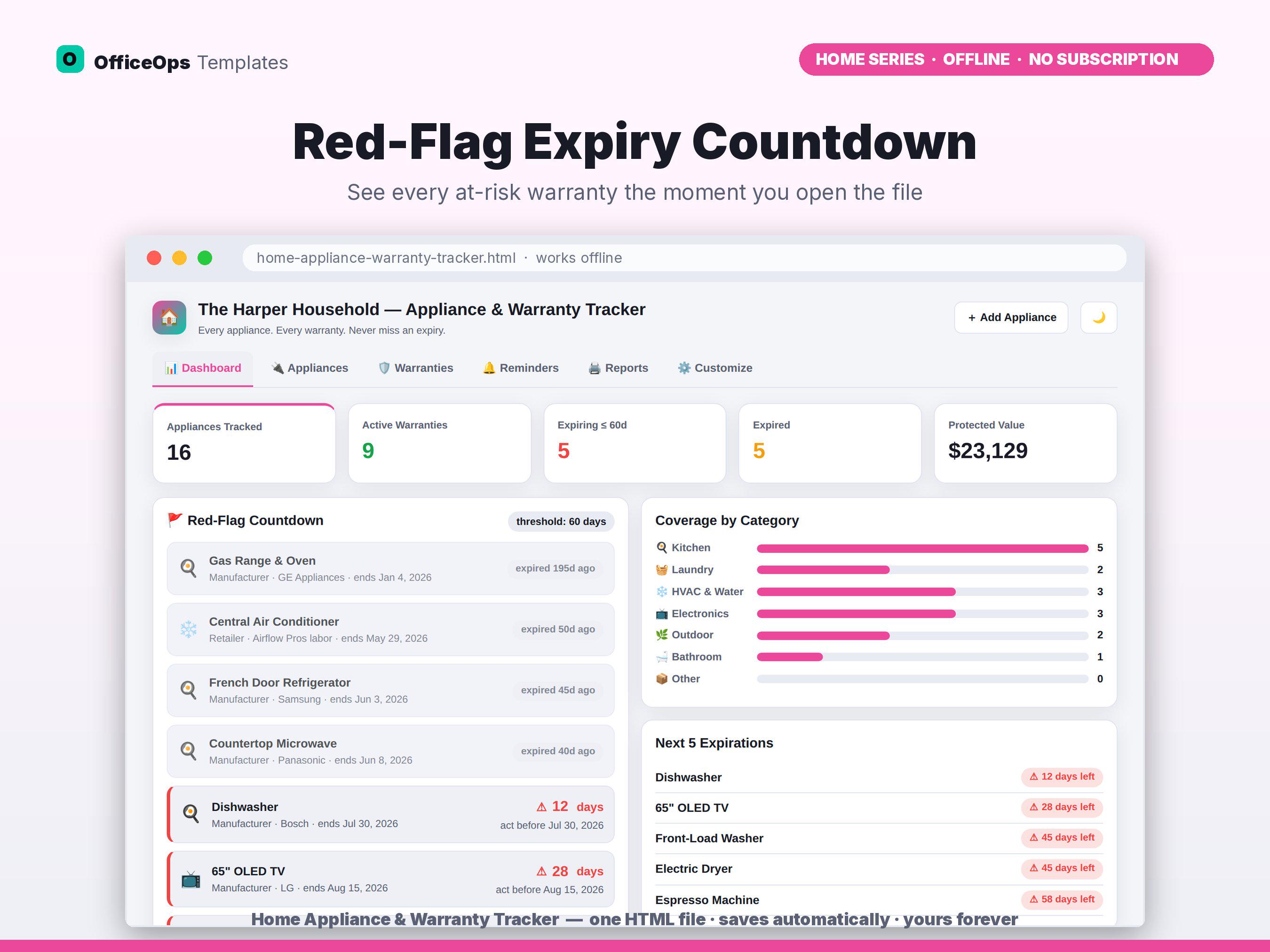
Task: Click the Kitchen coverage progress bar
Action: tap(922, 548)
